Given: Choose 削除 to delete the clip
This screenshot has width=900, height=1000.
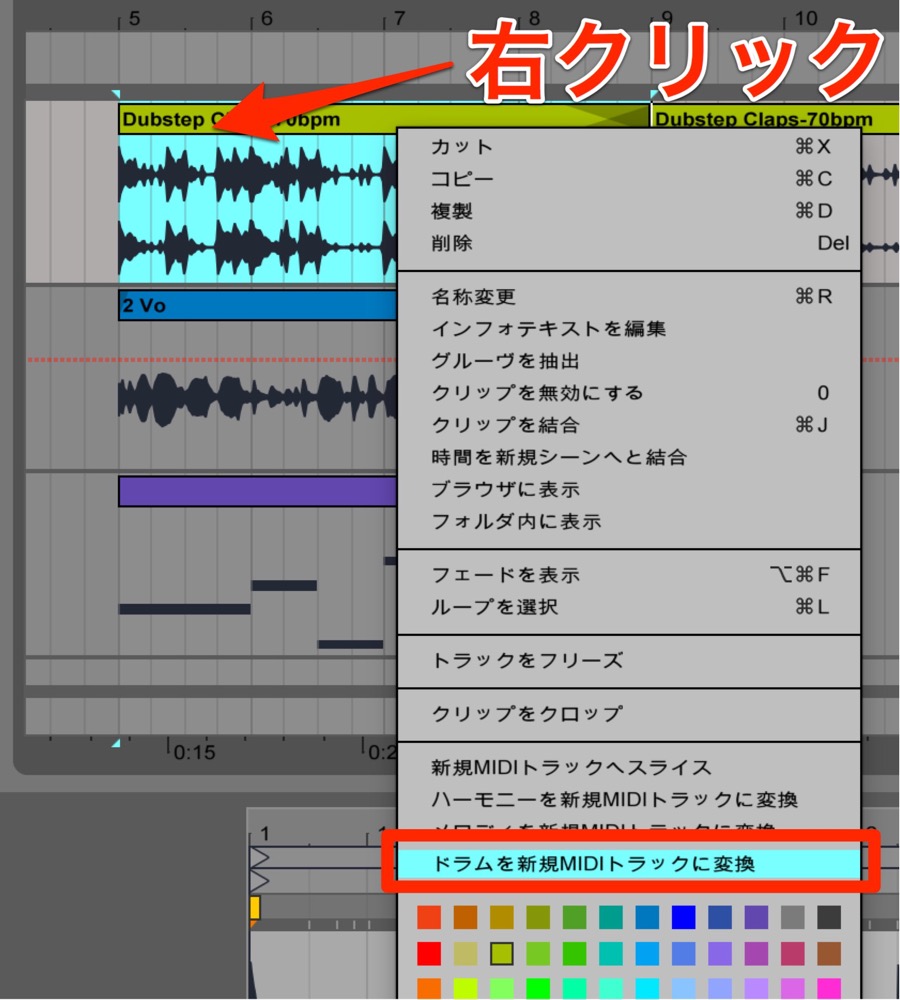Looking at the screenshot, I should 629,243.
